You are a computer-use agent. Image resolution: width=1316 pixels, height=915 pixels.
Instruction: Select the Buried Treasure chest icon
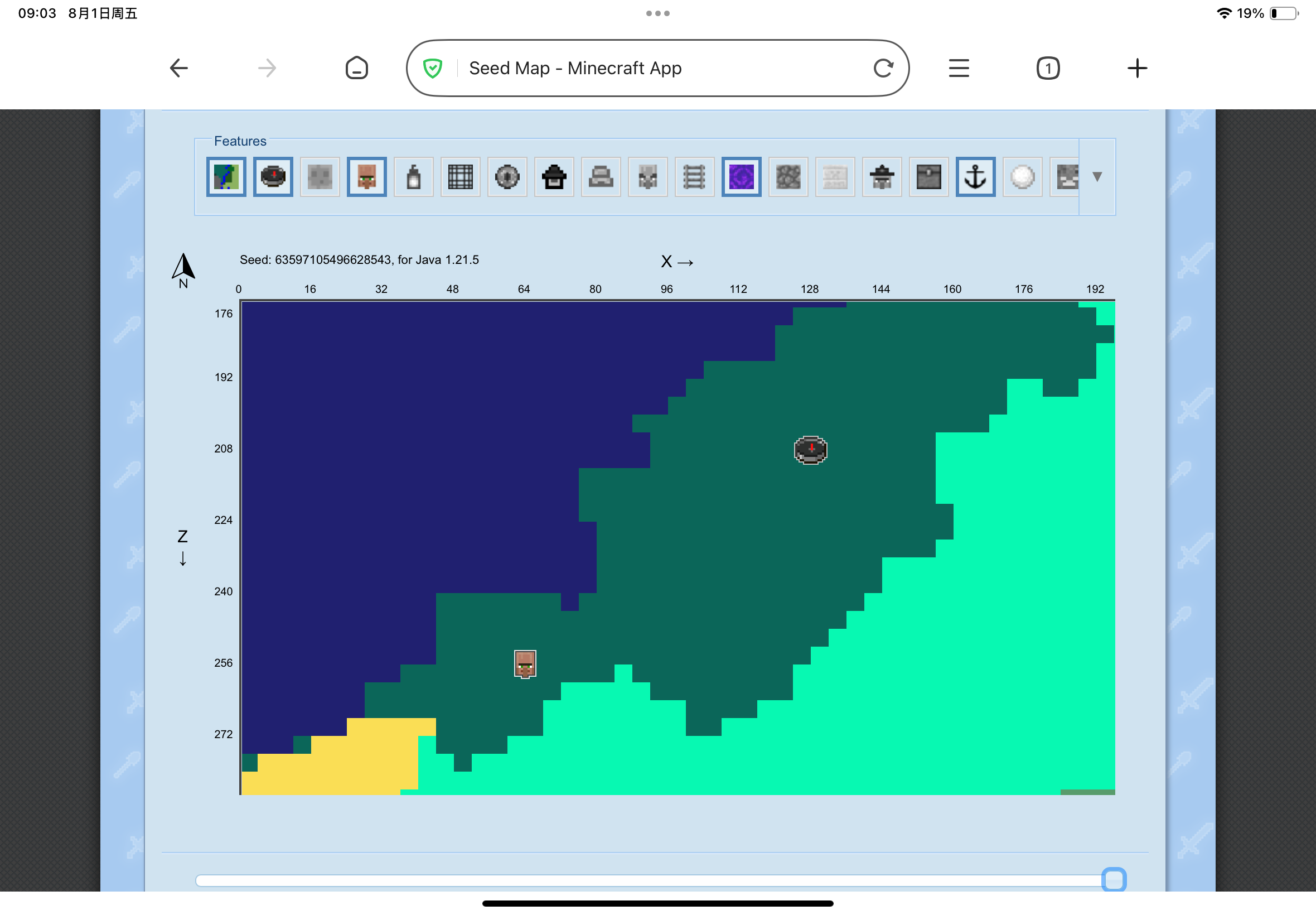[928, 176]
